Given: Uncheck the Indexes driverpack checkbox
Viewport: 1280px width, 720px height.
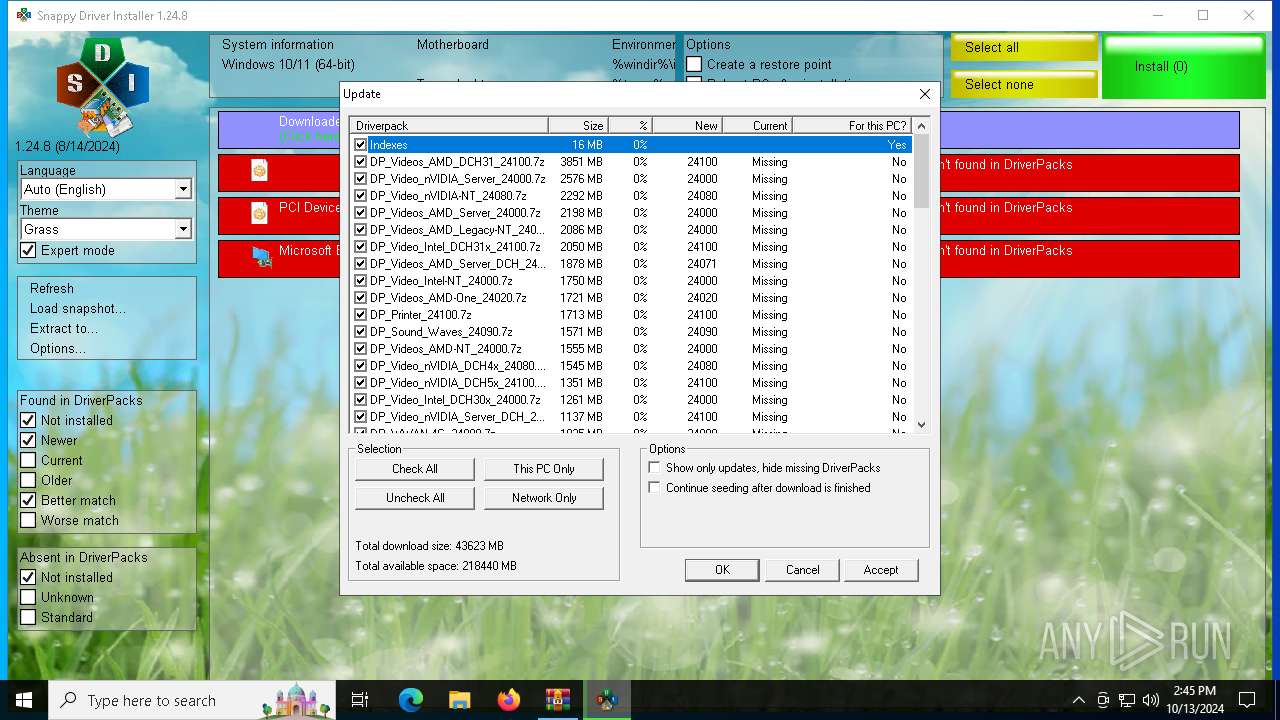Looking at the screenshot, I should pyautogui.click(x=361, y=145).
